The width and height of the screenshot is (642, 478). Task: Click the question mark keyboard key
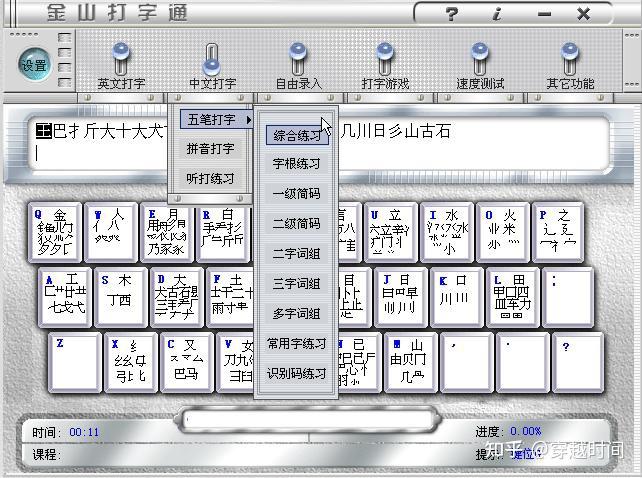tap(578, 363)
